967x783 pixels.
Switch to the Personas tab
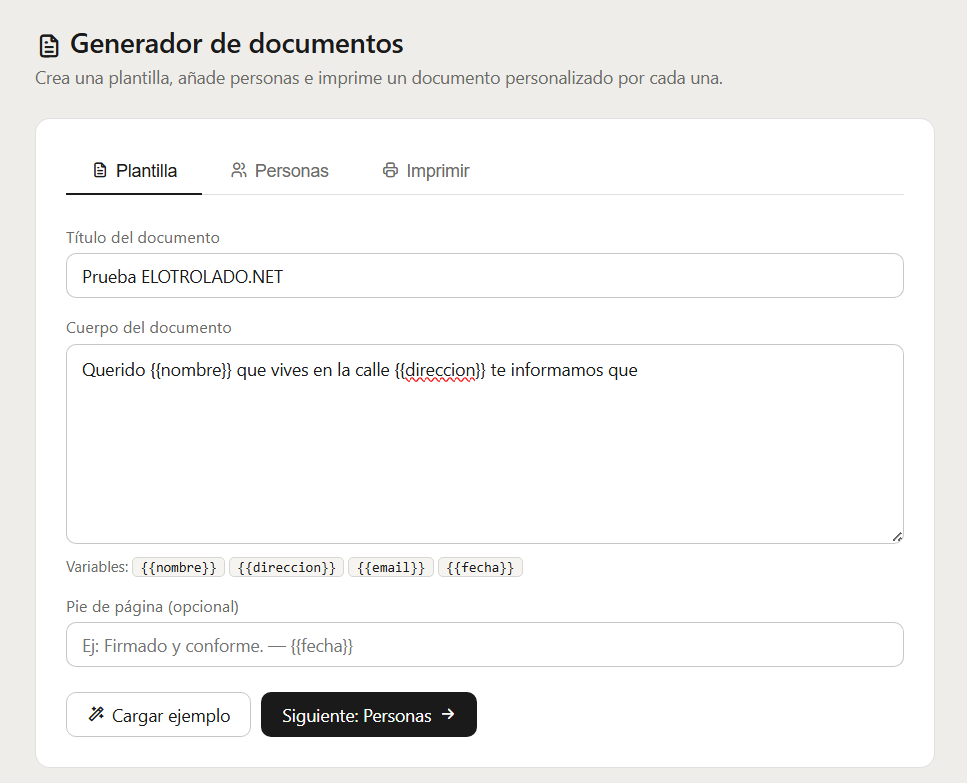point(279,171)
